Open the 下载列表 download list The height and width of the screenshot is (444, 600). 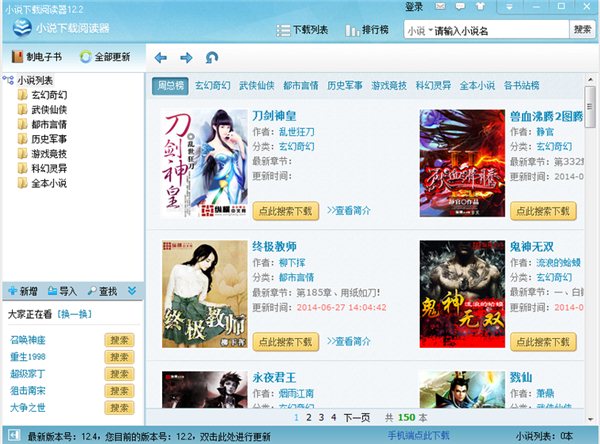302,30
